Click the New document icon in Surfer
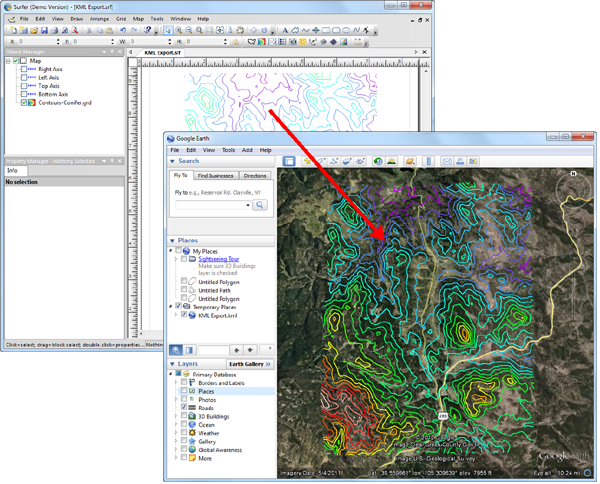The height and width of the screenshot is (484, 600). [14, 30]
